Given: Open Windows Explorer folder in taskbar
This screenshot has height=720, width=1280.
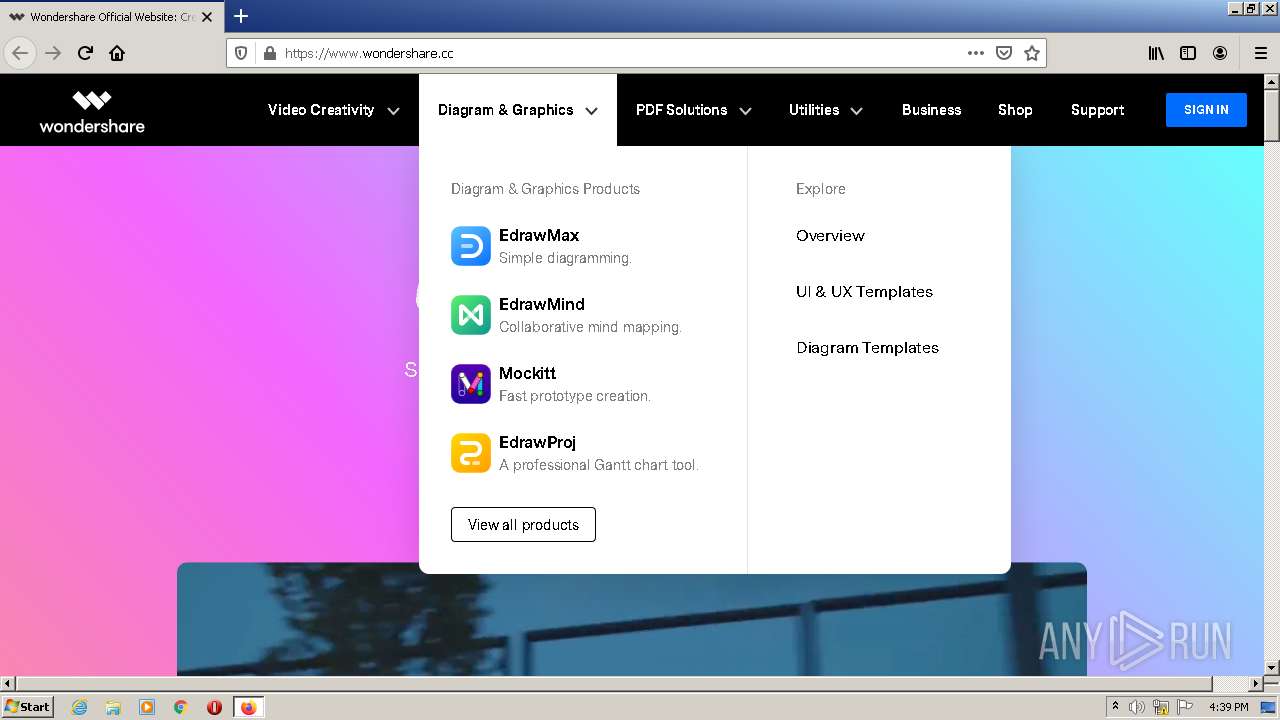Looking at the screenshot, I should 113,707.
